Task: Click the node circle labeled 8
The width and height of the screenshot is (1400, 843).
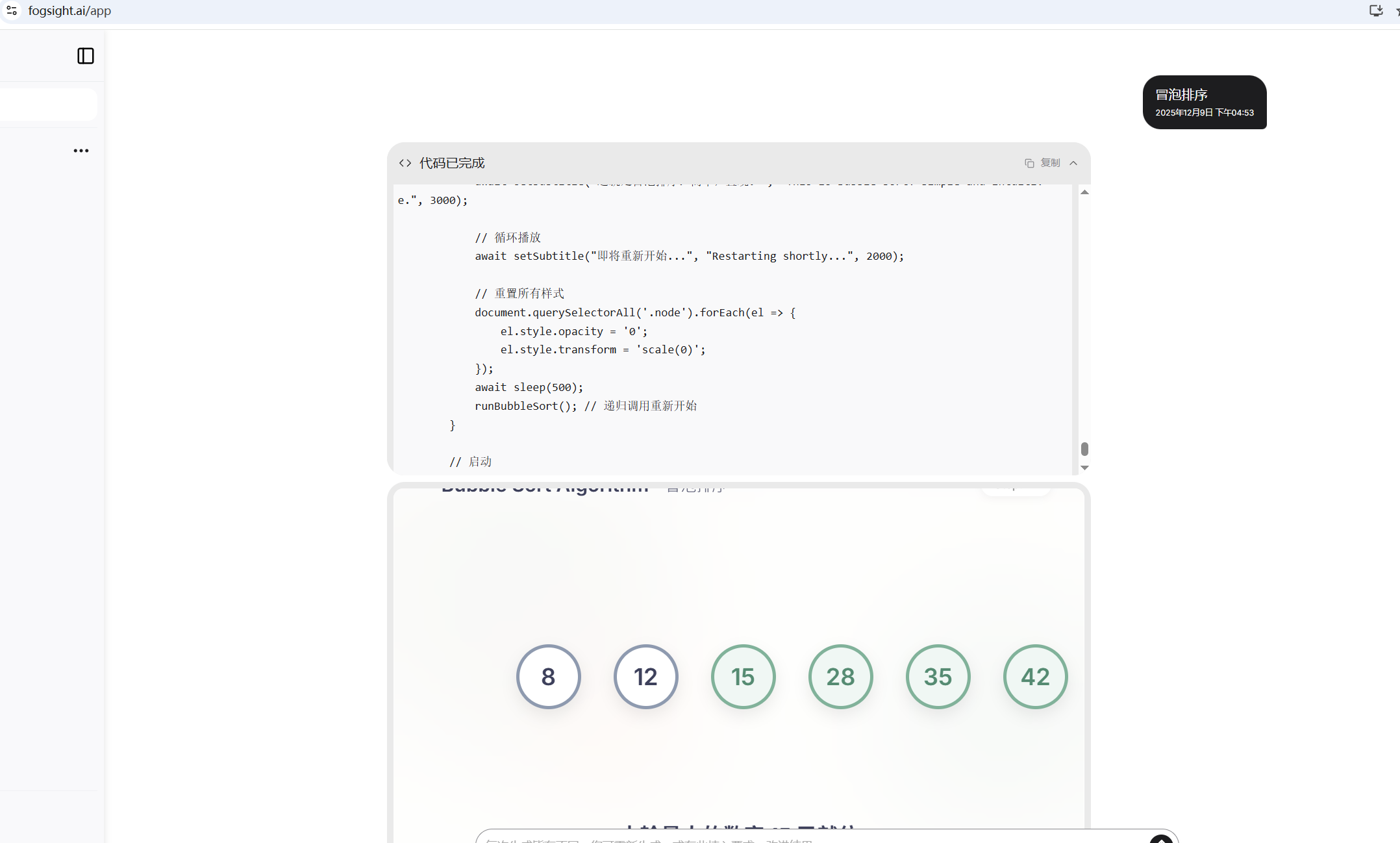Action: pyautogui.click(x=548, y=677)
